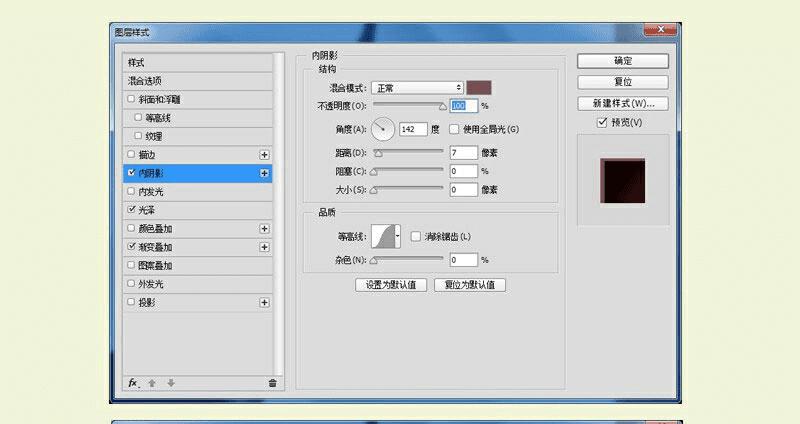Select 混合选项 in the left list
The width and height of the screenshot is (800, 424).
[x=198, y=81]
